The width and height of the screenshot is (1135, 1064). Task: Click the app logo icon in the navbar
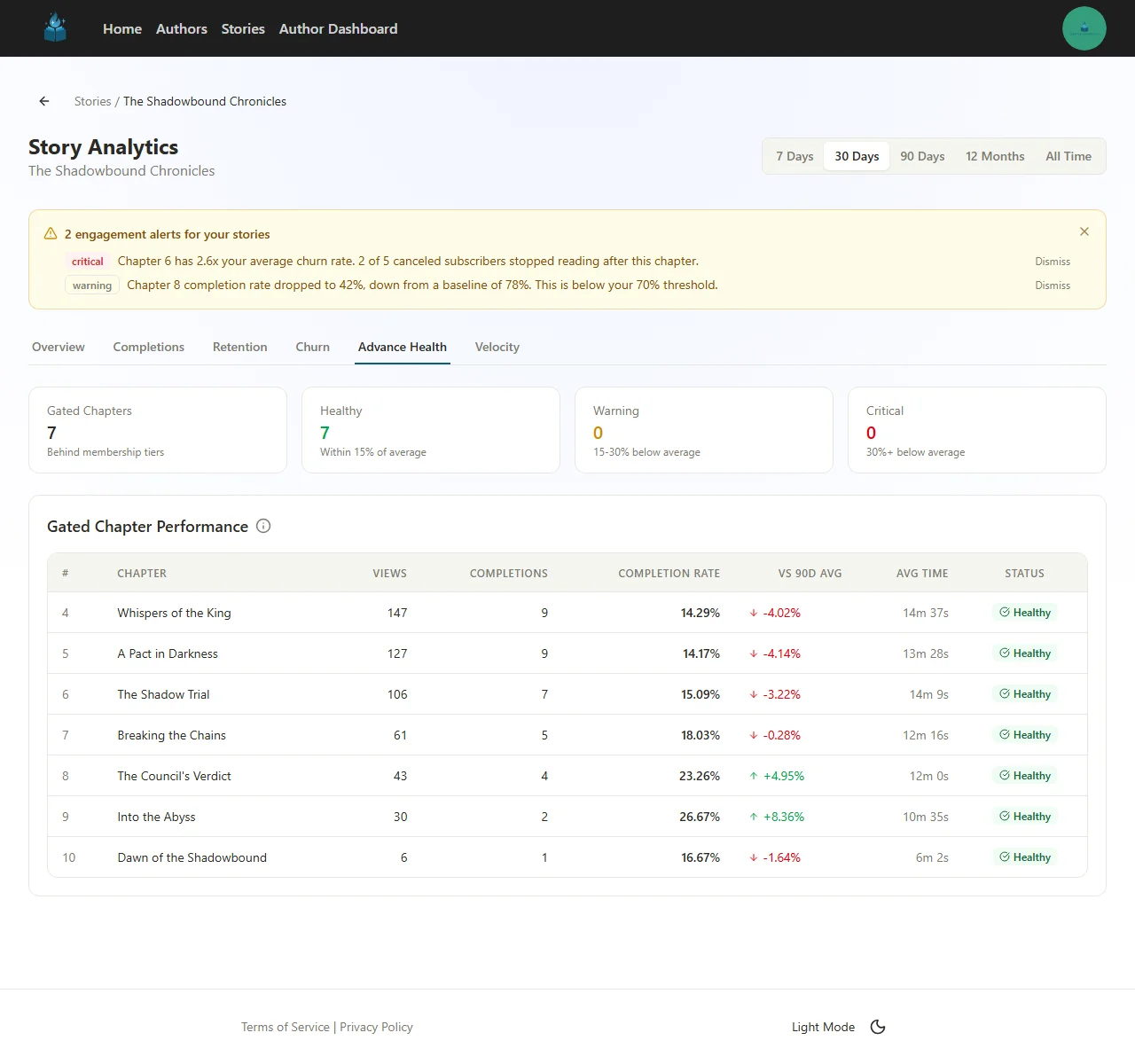click(x=55, y=27)
